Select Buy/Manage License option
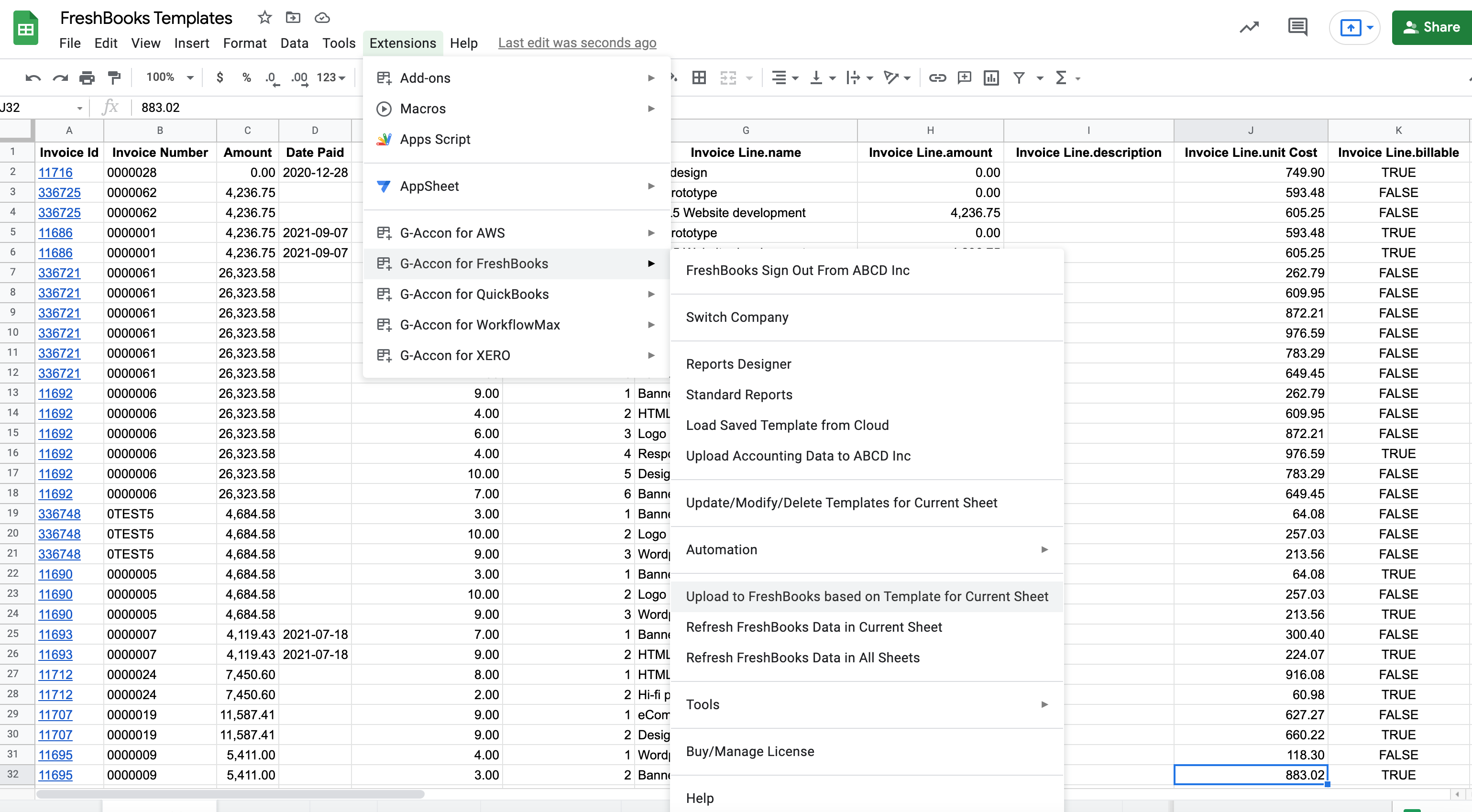Image resolution: width=1472 pixels, height=812 pixels. pyautogui.click(x=866, y=751)
